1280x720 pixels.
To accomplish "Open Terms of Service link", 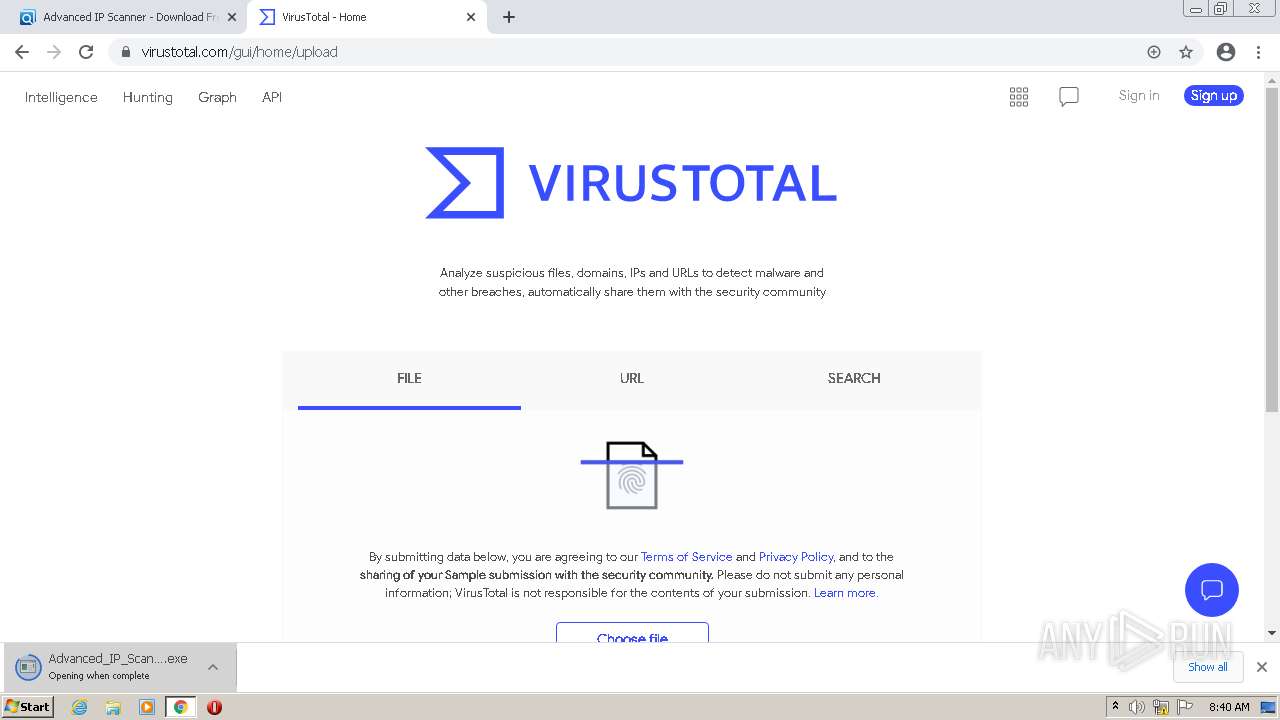I will pos(686,557).
